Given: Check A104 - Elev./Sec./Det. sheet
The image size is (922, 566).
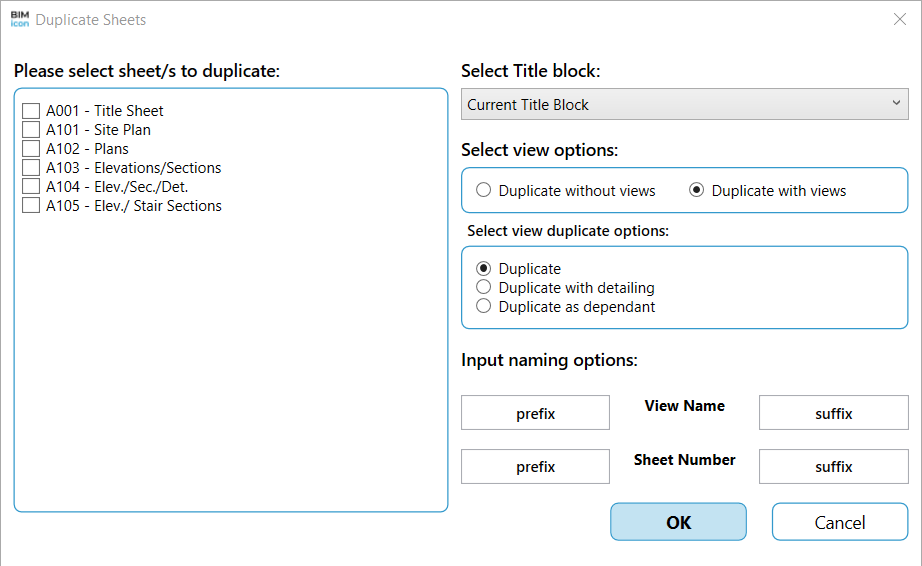Looking at the screenshot, I should coord(31,187).
